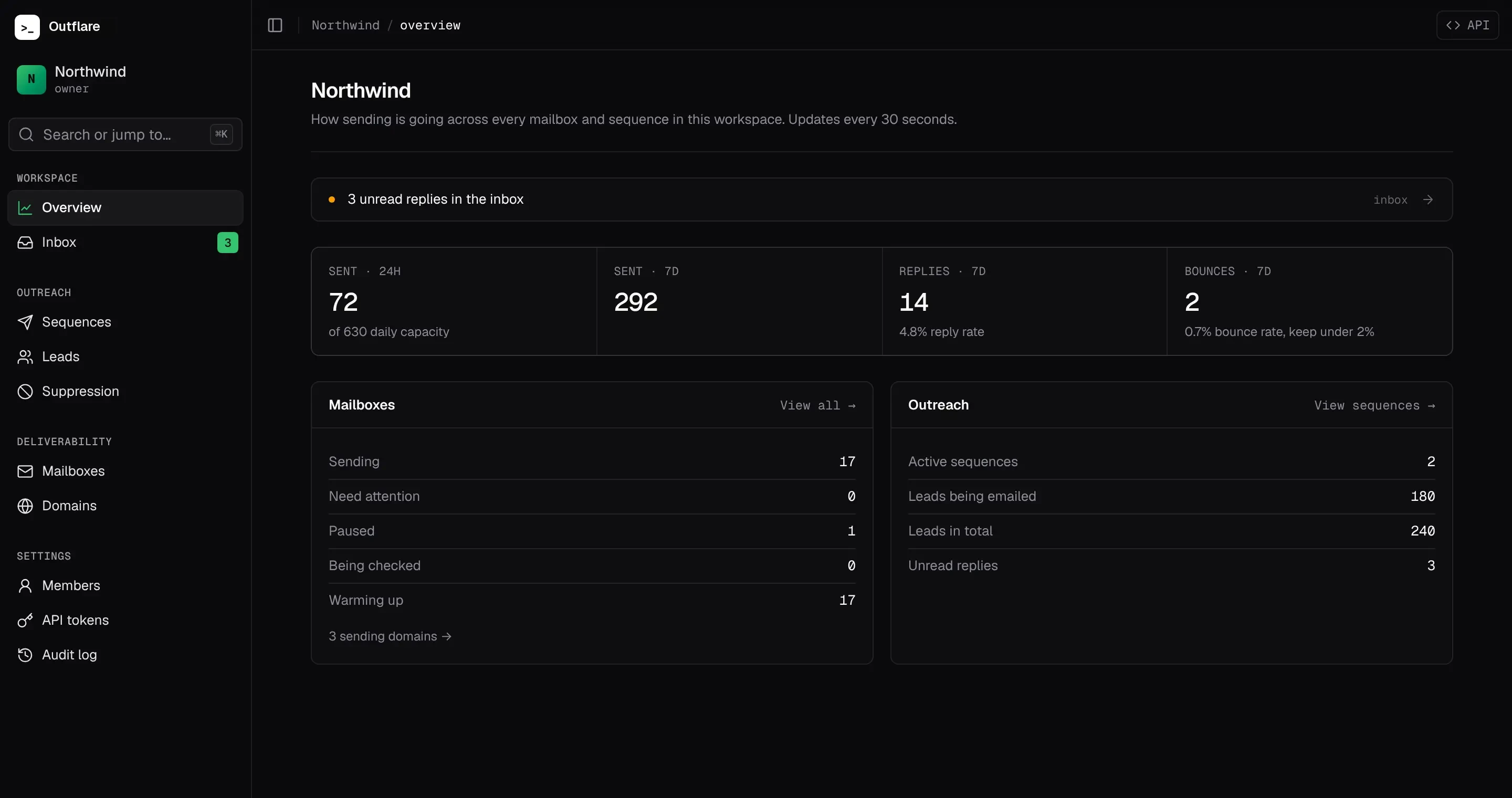This screenshot has width=1512, height=798.
Task: Click the Inbox tray icon
Action: point(25,243)
